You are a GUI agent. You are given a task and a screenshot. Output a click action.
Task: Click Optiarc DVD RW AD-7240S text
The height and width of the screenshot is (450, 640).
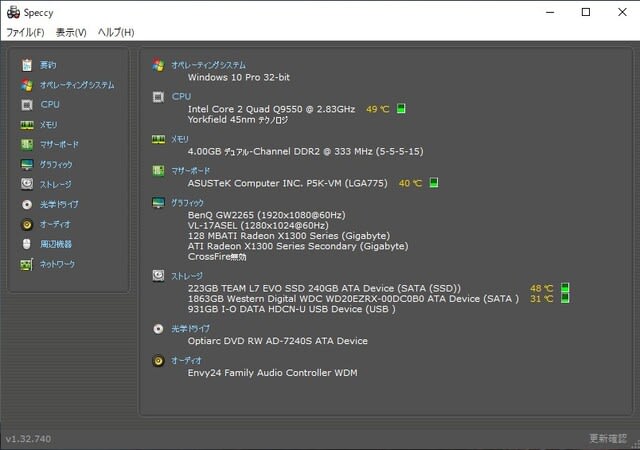(x=278, y=341)
